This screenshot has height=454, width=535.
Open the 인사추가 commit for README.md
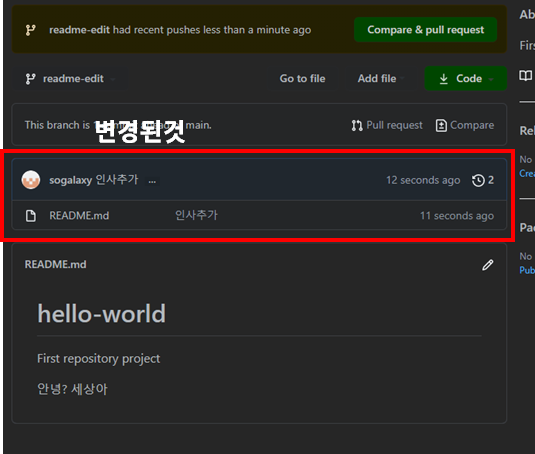(196, 215)
